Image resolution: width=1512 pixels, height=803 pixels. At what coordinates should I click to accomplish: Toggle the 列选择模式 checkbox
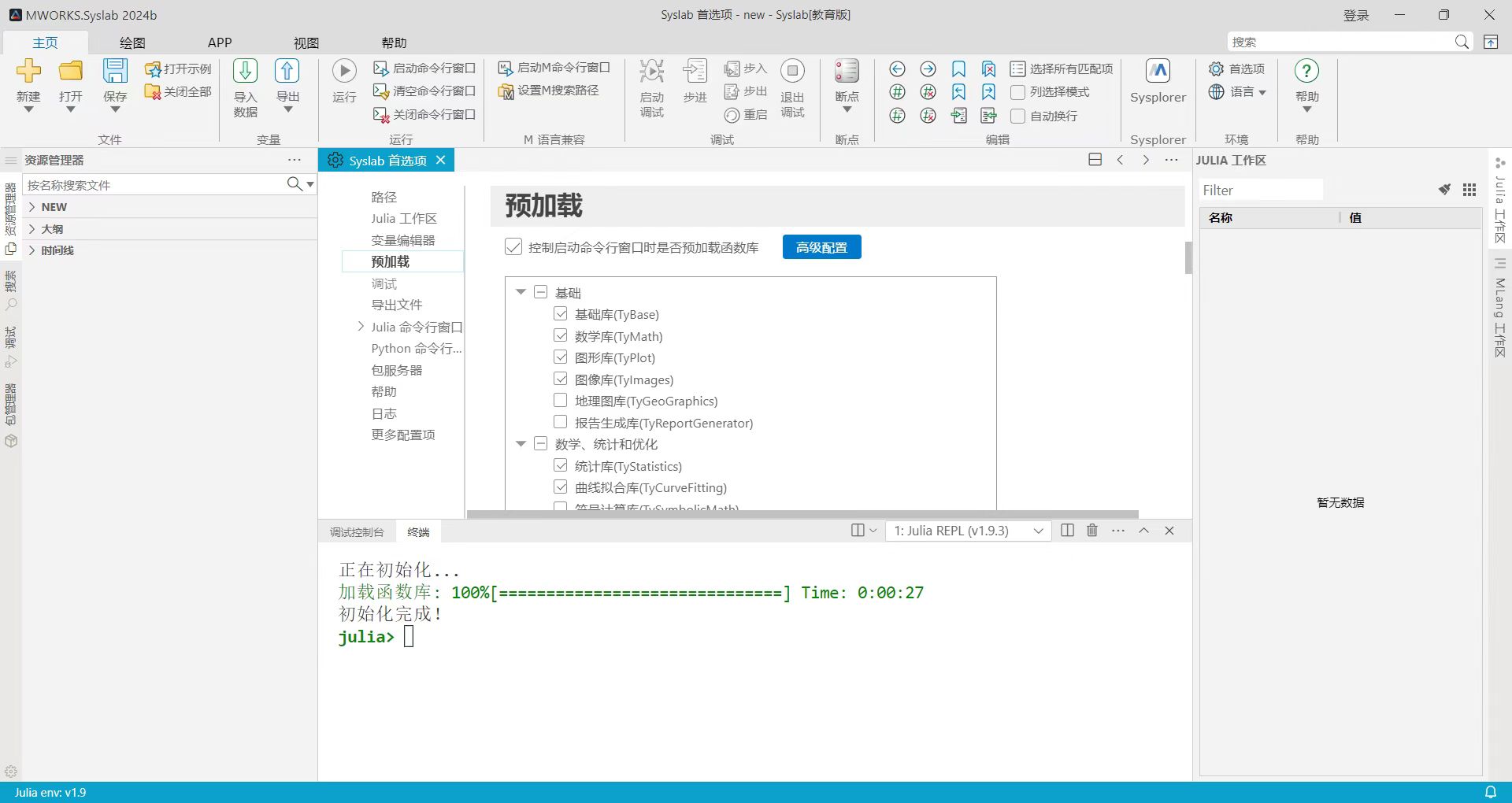(x=1017, y=93)
